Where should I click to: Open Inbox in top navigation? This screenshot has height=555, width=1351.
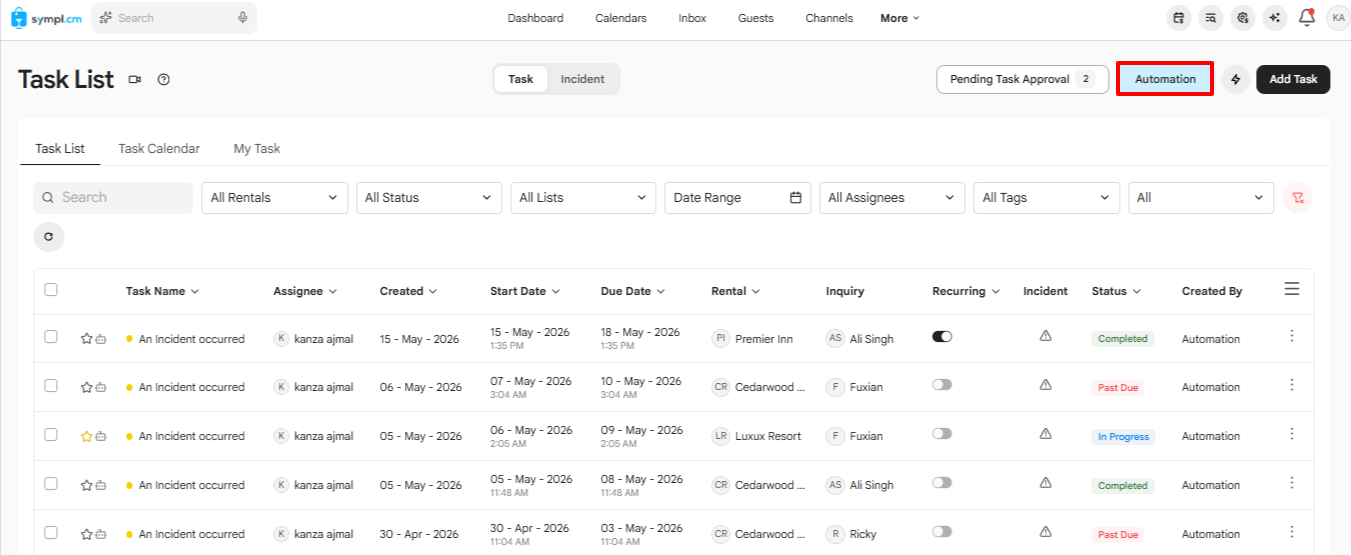692,18
